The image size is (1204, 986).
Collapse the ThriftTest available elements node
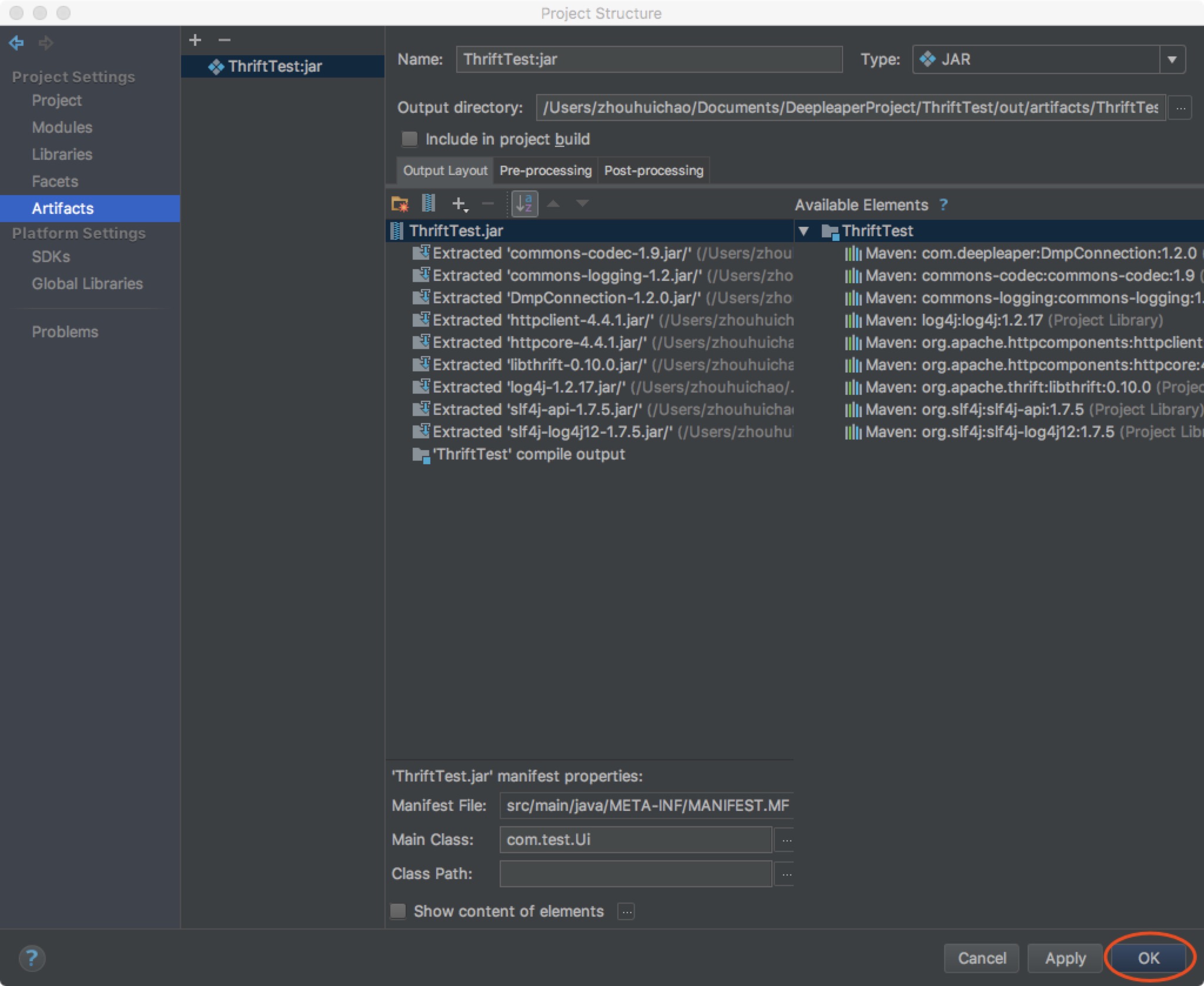pyautogui.click(x=804, y=231)
